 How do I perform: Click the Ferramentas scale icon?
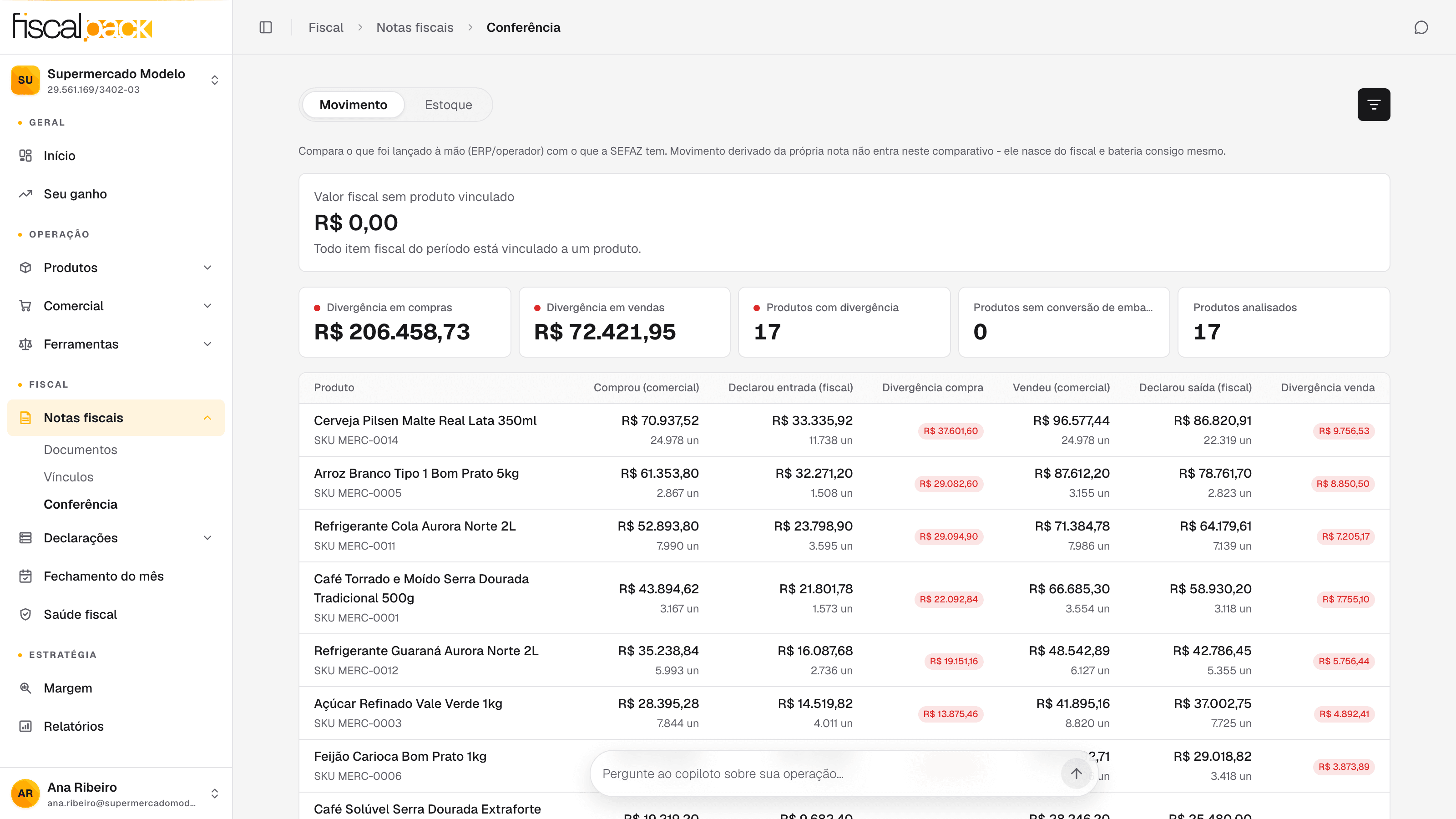click(25, 344)
